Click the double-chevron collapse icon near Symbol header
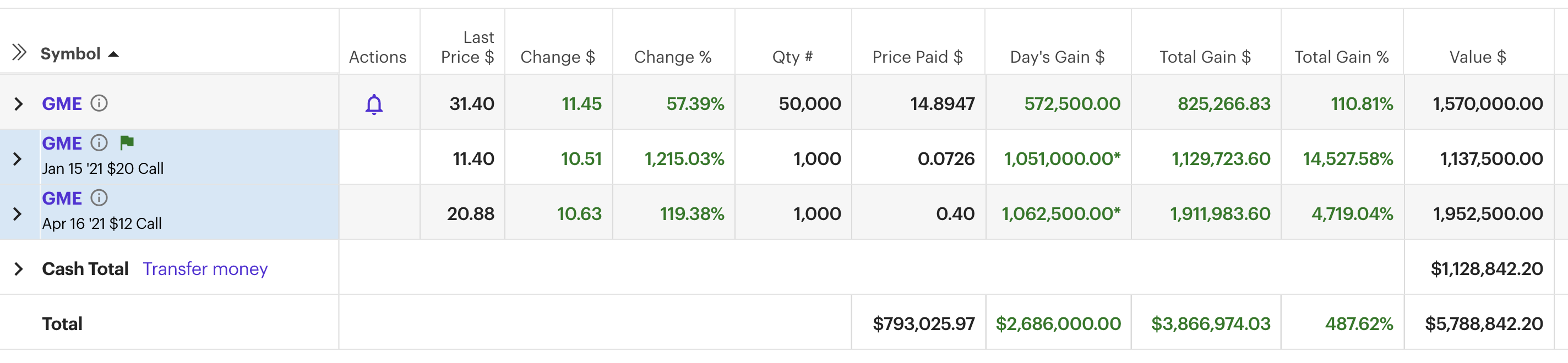1568x363 pixels. coord(19,52)
